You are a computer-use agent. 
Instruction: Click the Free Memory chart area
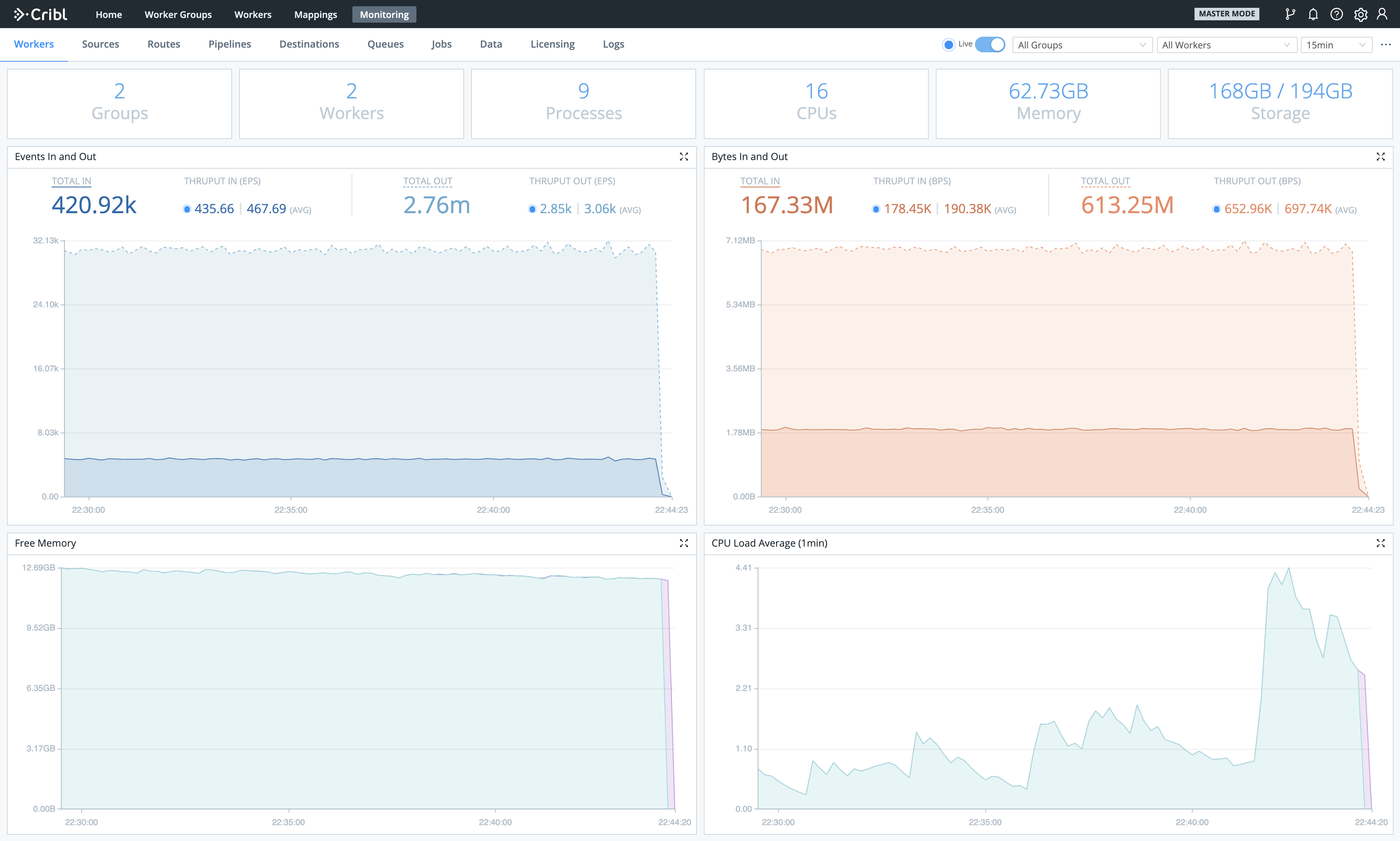(x=367, y=688)
